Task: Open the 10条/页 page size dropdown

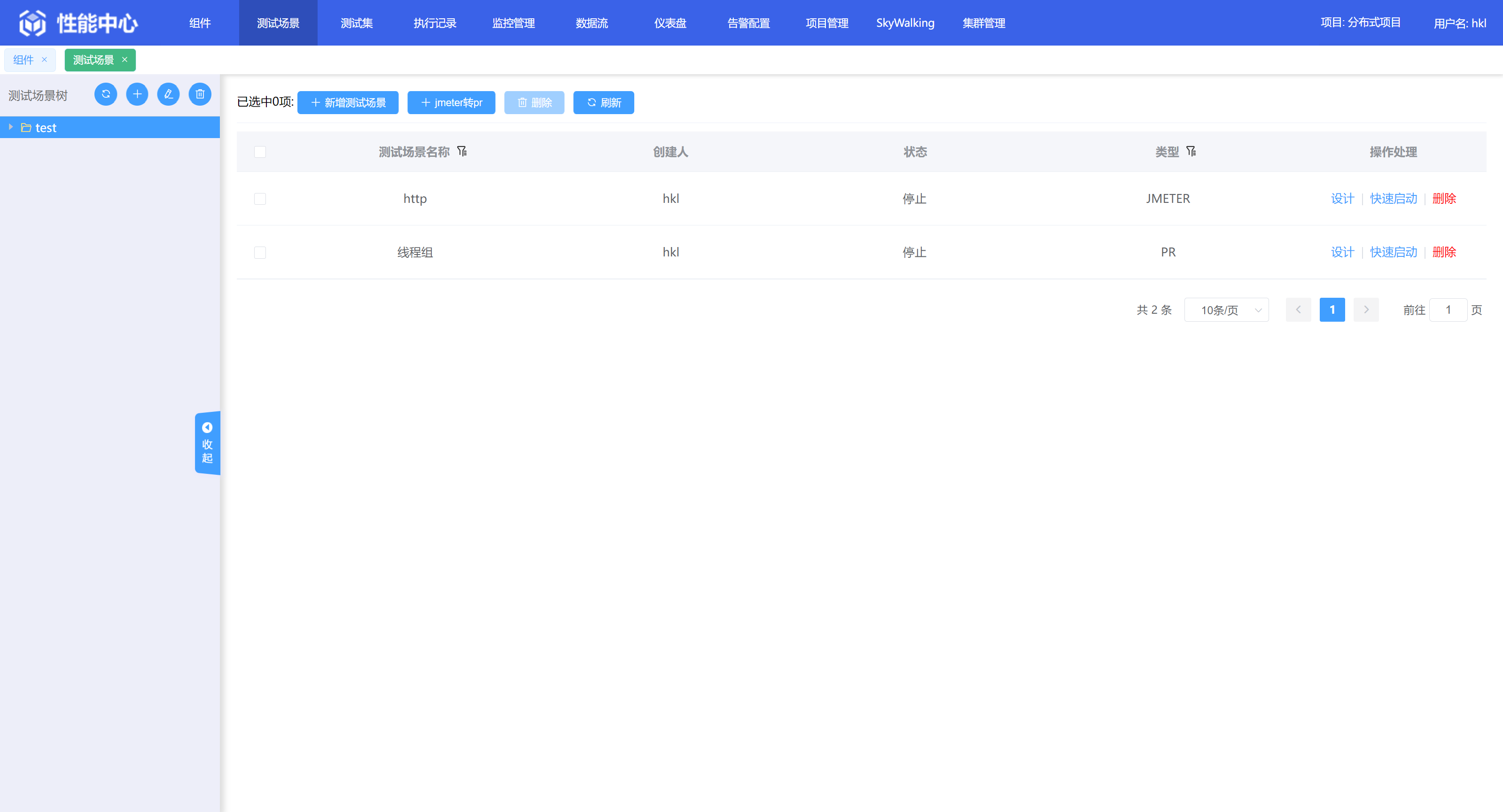Action: point(1226,310)
